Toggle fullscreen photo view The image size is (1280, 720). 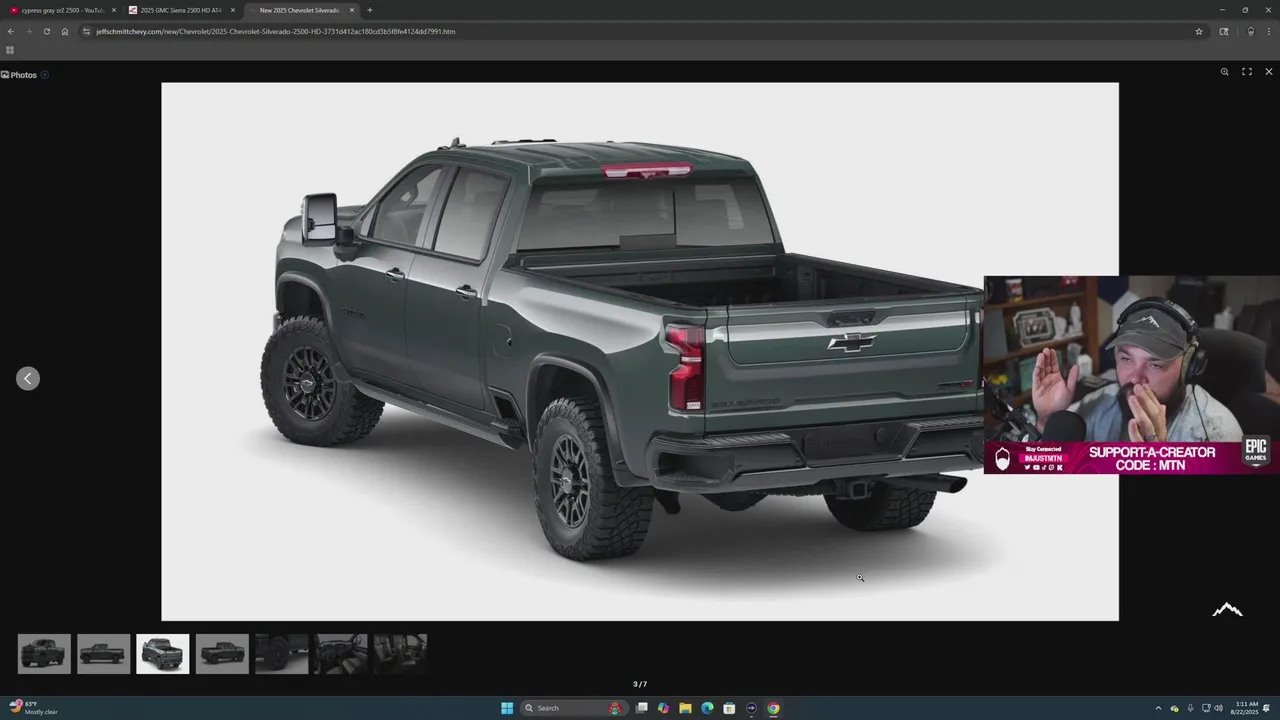pyautogui.click(x=1247, y=72)
